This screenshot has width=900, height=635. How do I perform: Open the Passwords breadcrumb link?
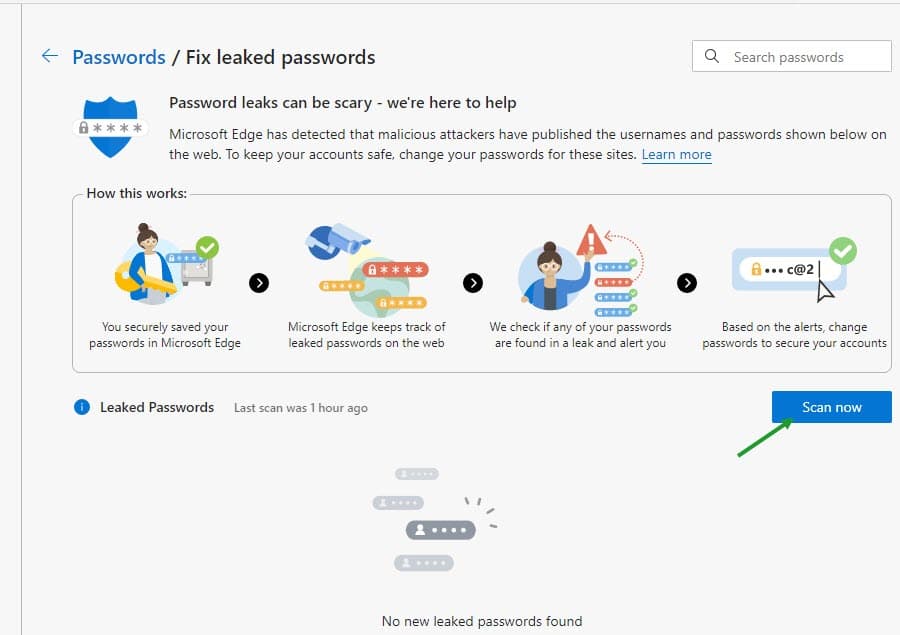[119, 57]
